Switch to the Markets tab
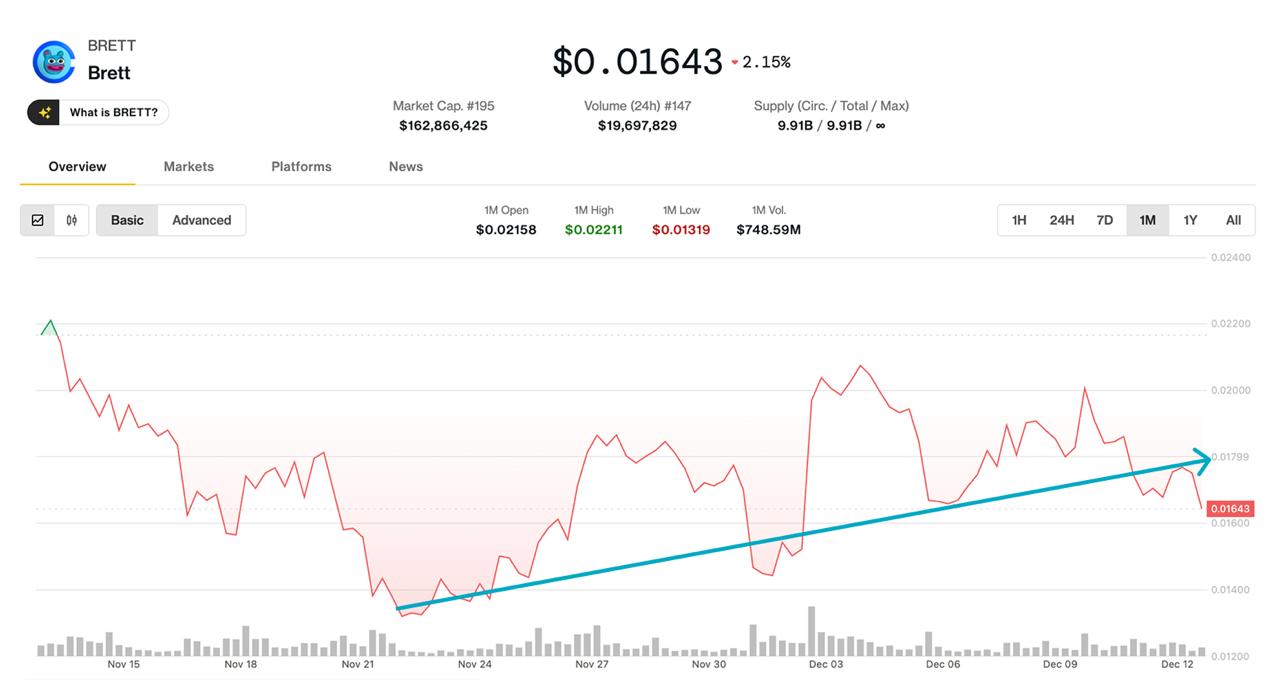The height and width of the screenshot is (697, 1280). tap(189, 166)
